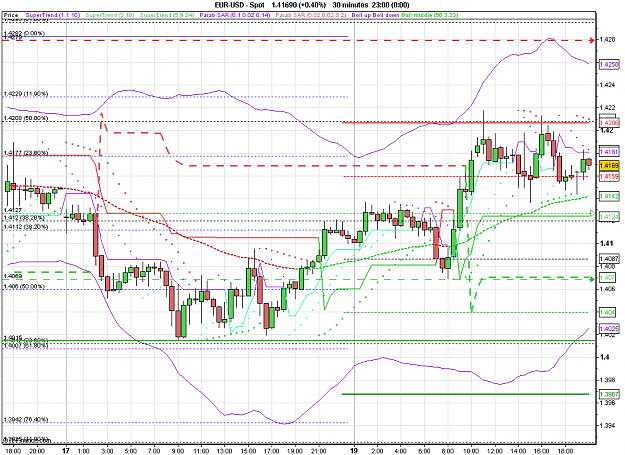Click the 1.398 price axis tick label
The width and height of the screenshot is (625, 455).
click(607, 380)
